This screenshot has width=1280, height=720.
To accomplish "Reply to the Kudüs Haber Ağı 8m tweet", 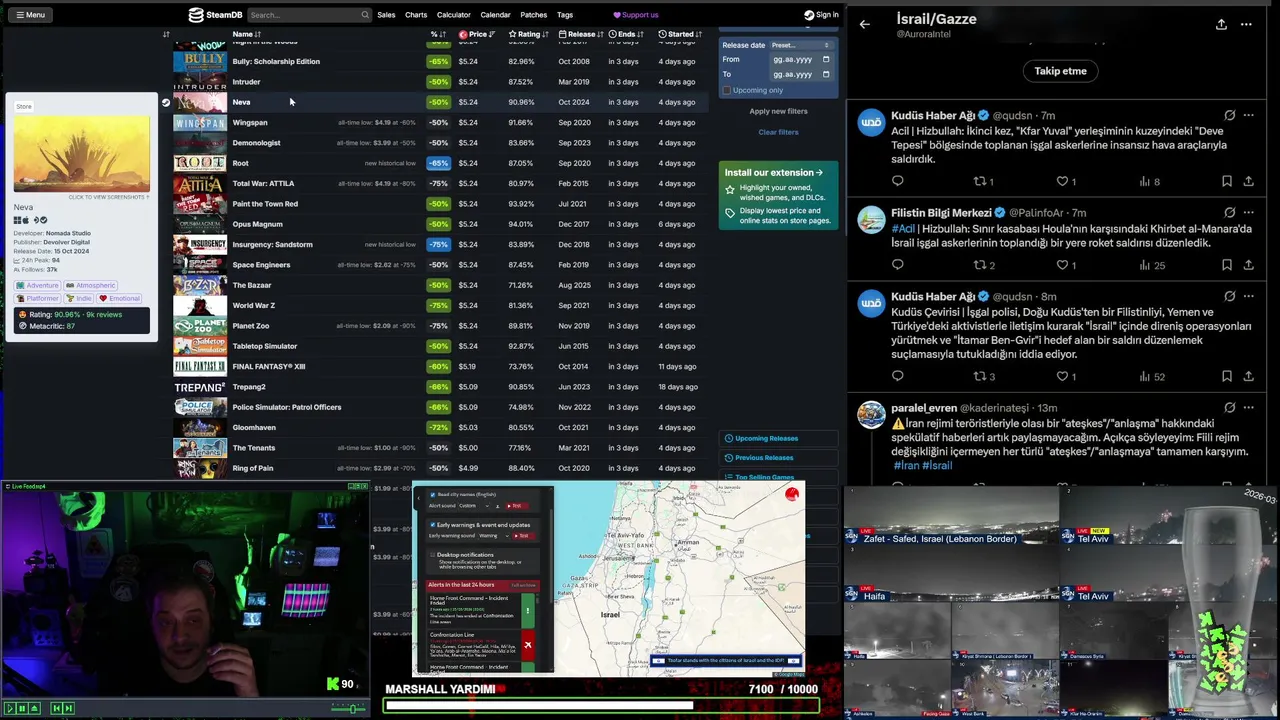I will coord(897,376).
